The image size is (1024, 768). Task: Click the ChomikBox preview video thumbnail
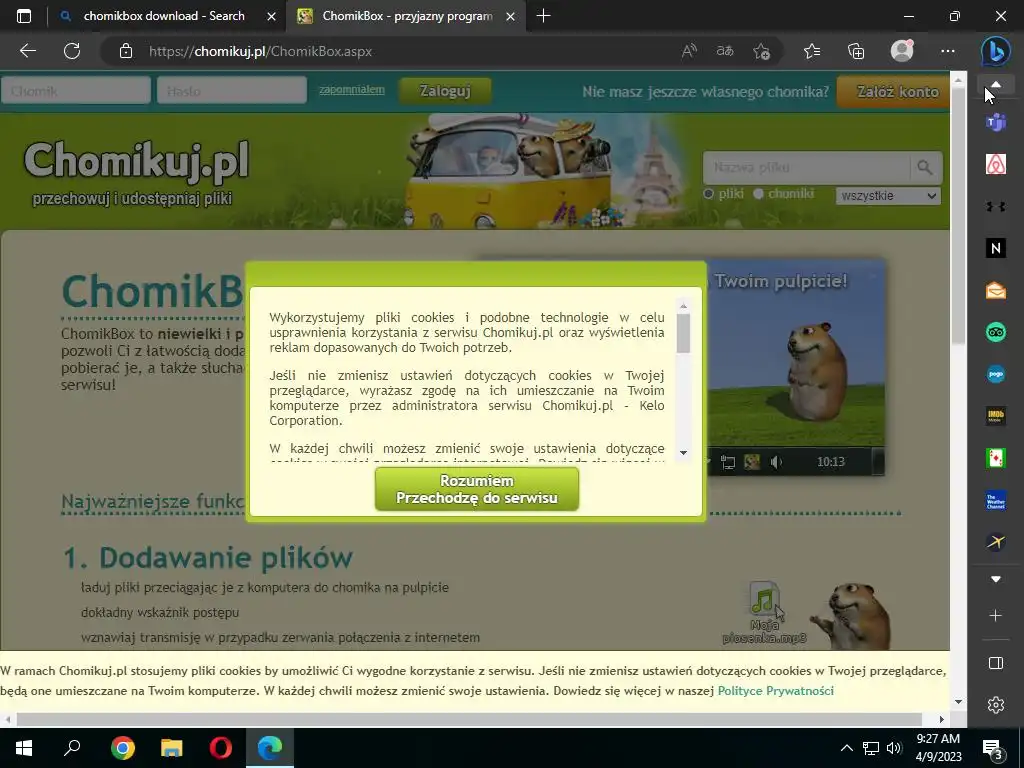pos(795,366)
